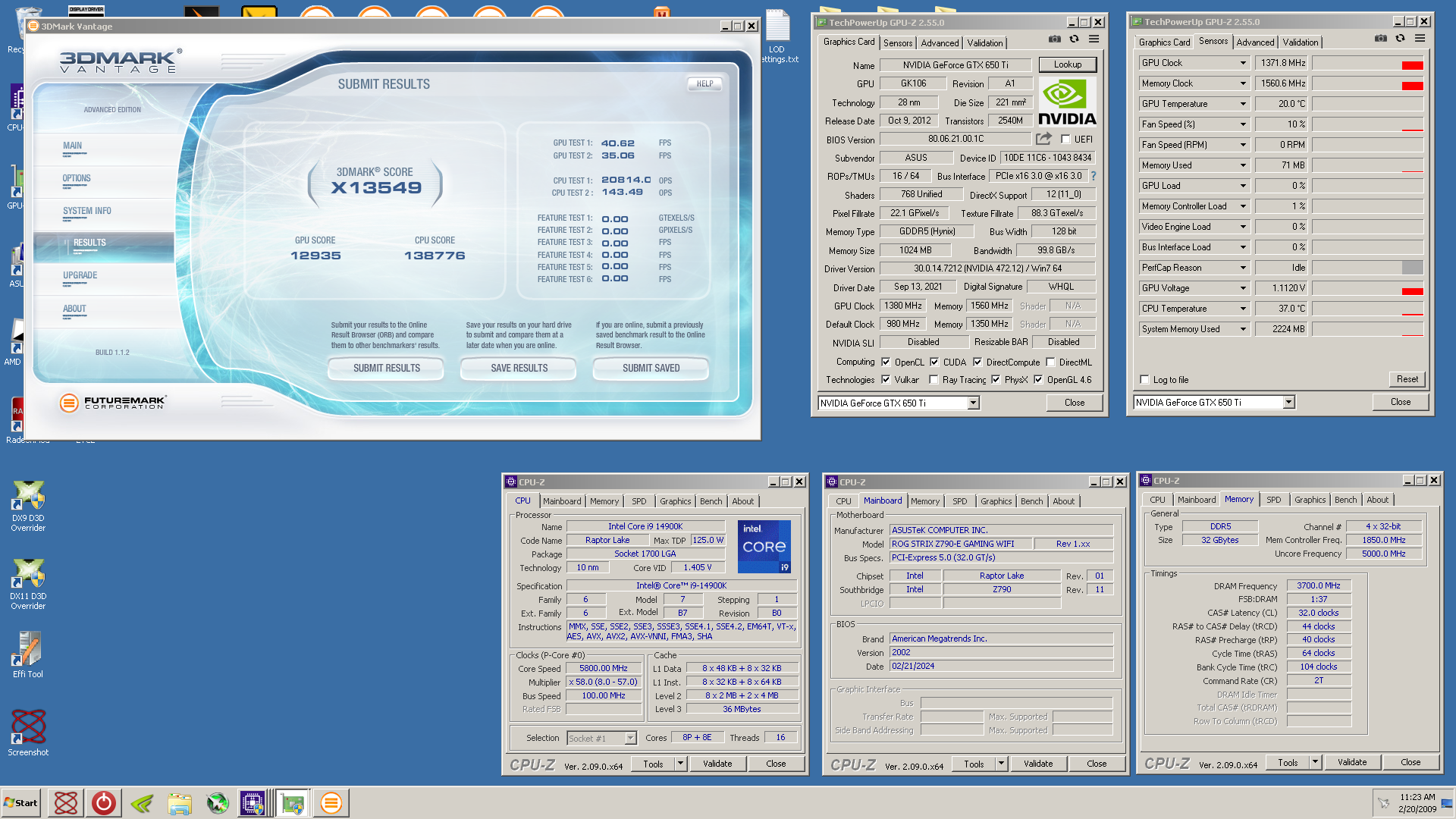Click the BIOS export share icon in GPU-Z
The width and height of the screenshot is (1456, 819).
(1044, 139)
